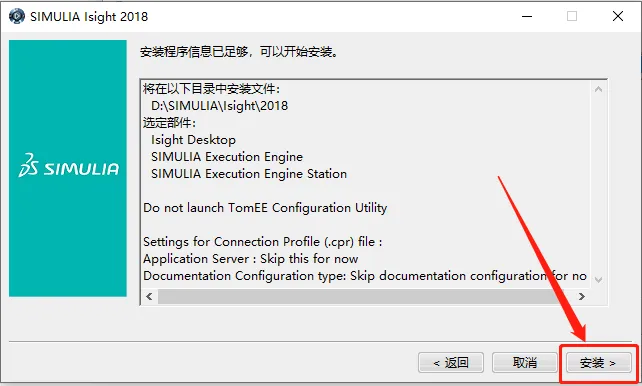Minimize the SIMULIA Isight 2018 installer window
The image size is (642, 386).
click(527, 16)
